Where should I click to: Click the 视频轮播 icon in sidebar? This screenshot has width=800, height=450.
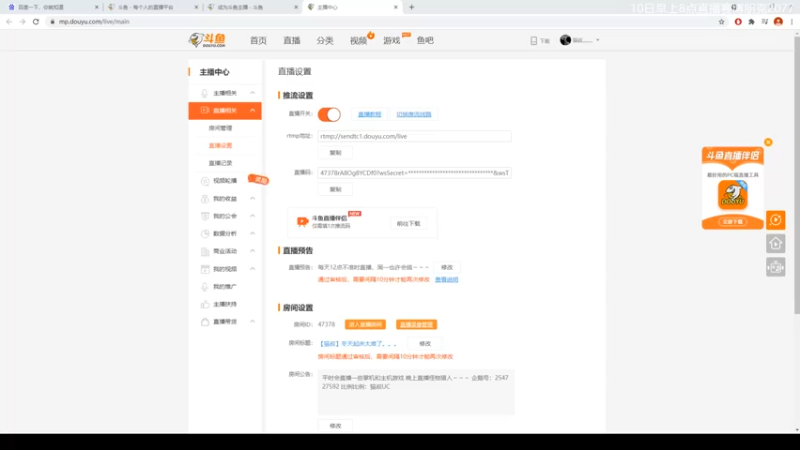click(x=205, y=181)
